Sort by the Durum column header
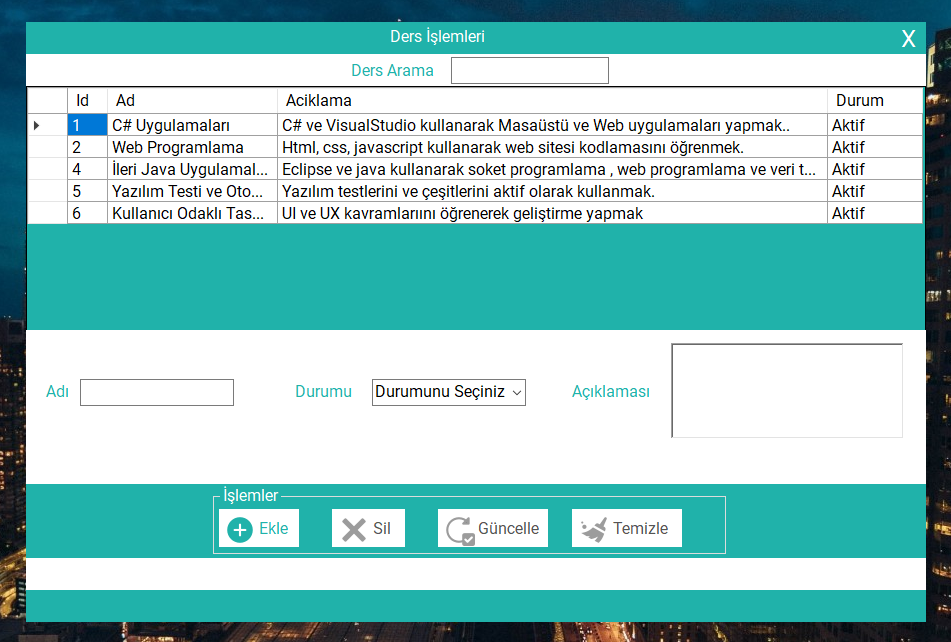This screenshot has height=642, width=951. [875, 101]
